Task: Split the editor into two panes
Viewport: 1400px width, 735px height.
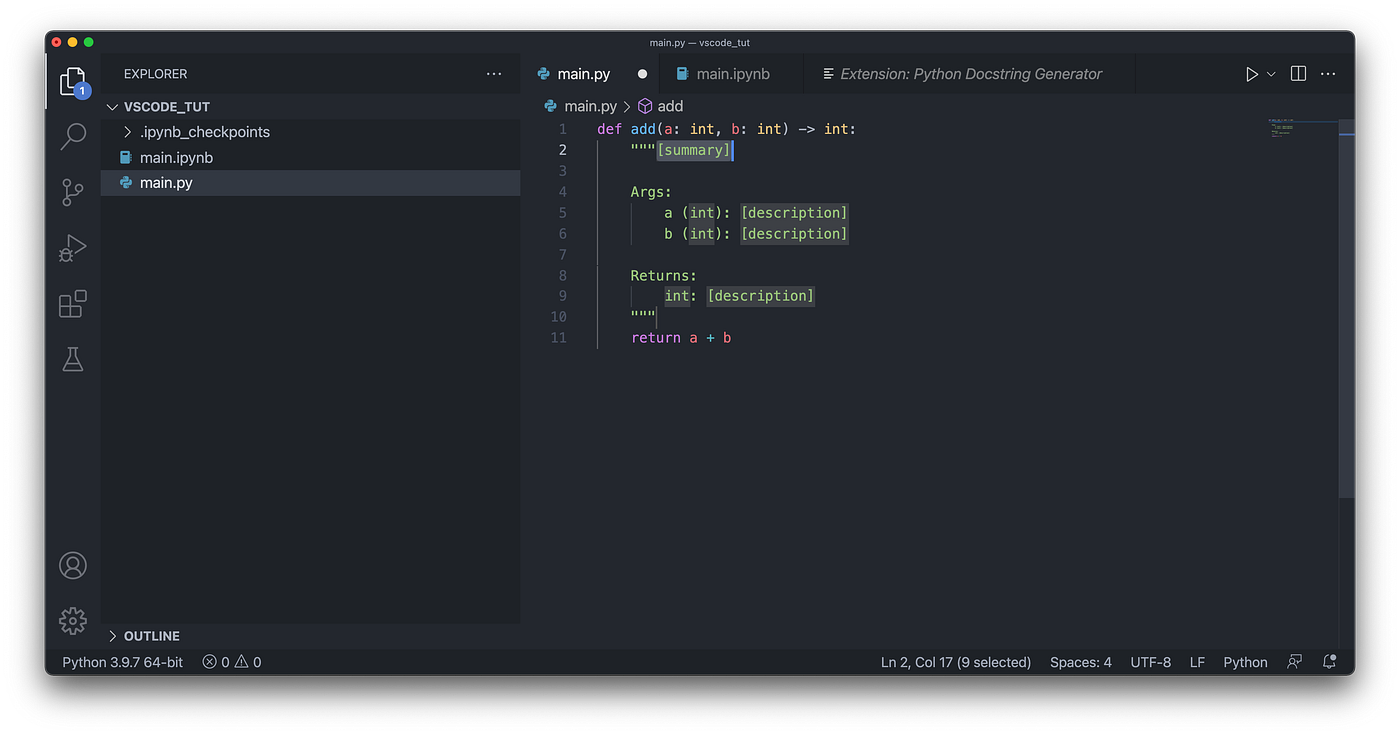Action: (x=1297, y=73)
